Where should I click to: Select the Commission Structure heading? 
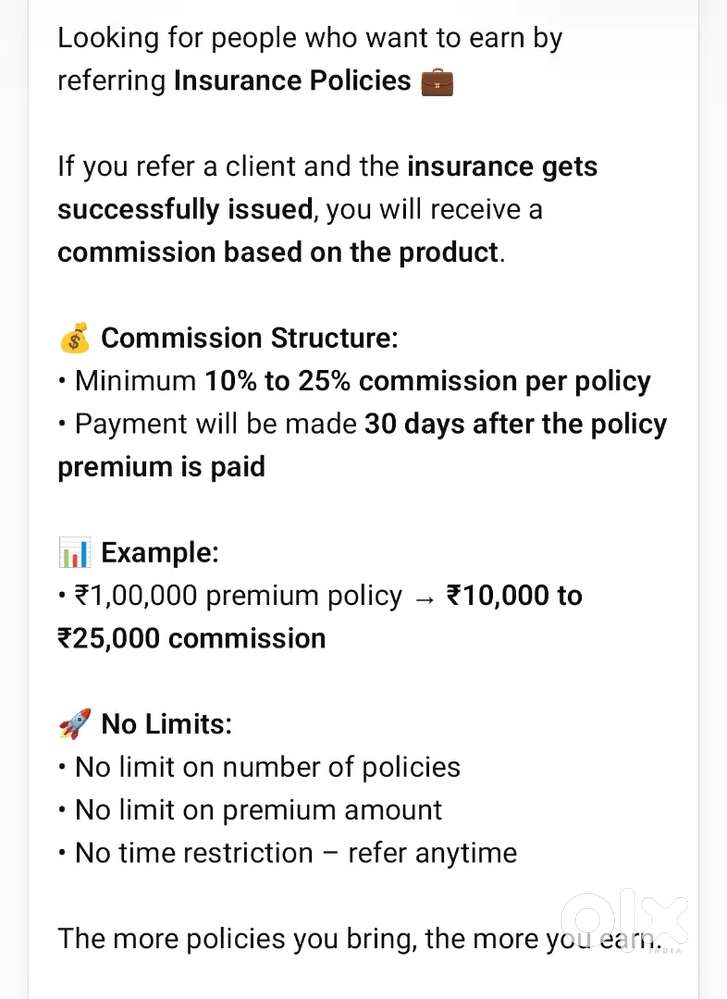coord(249,338)
